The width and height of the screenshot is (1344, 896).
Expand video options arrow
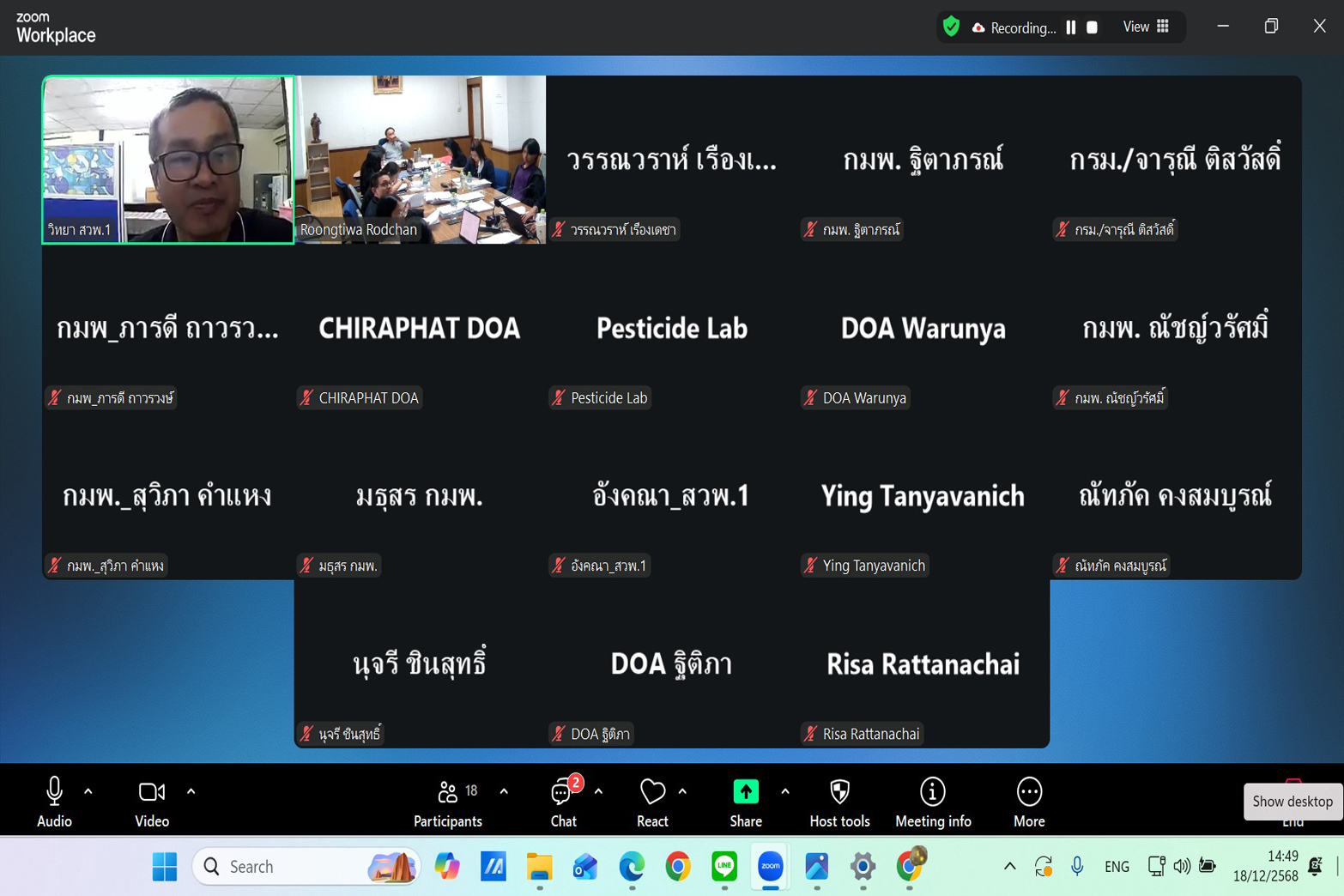(x=191, y=791)
